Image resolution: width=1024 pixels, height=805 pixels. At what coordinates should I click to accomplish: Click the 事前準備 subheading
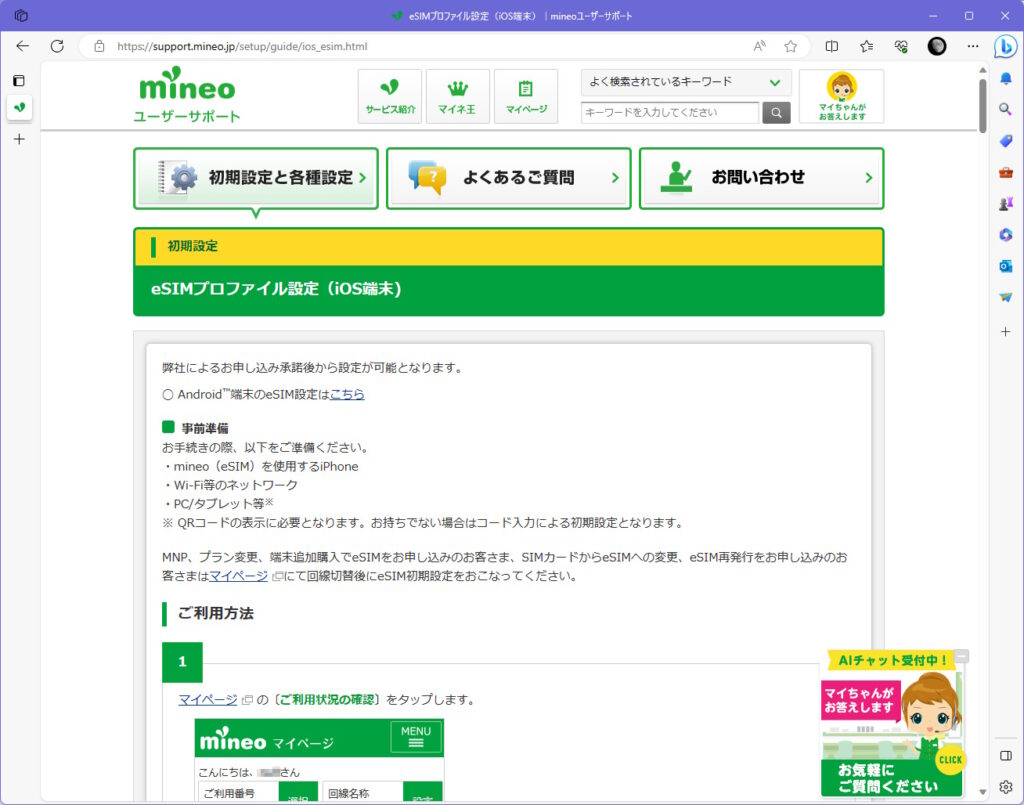[x=205, y=428]
